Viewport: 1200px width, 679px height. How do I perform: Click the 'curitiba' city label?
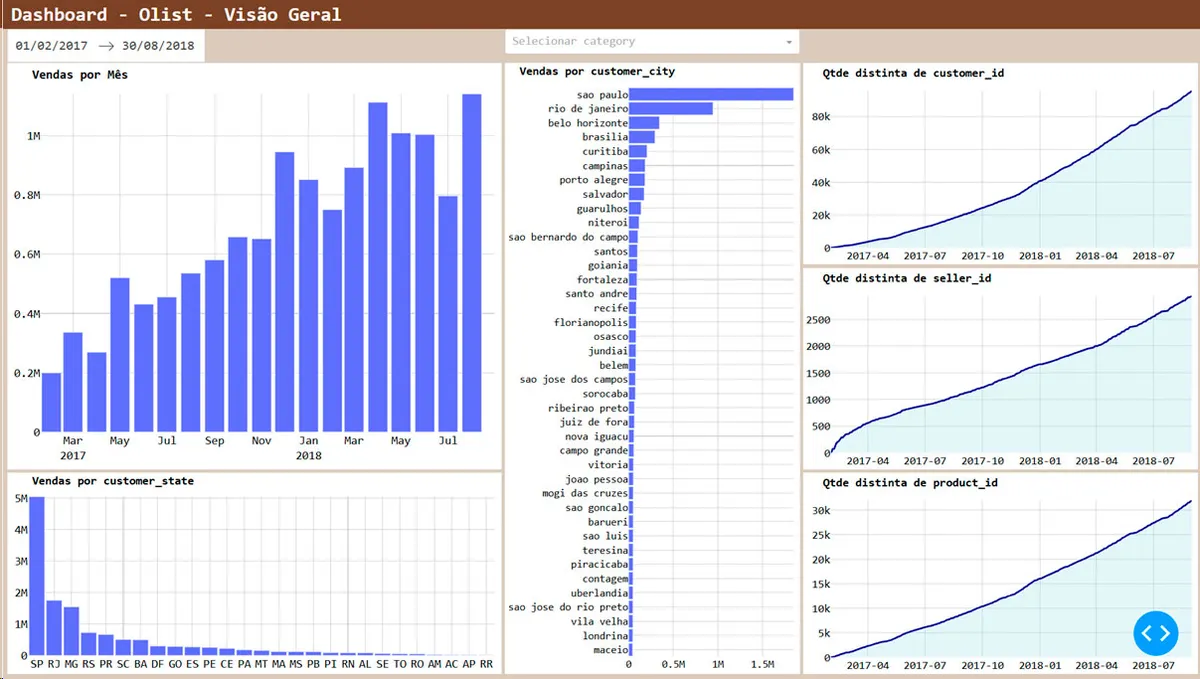(x=605, y=151)
